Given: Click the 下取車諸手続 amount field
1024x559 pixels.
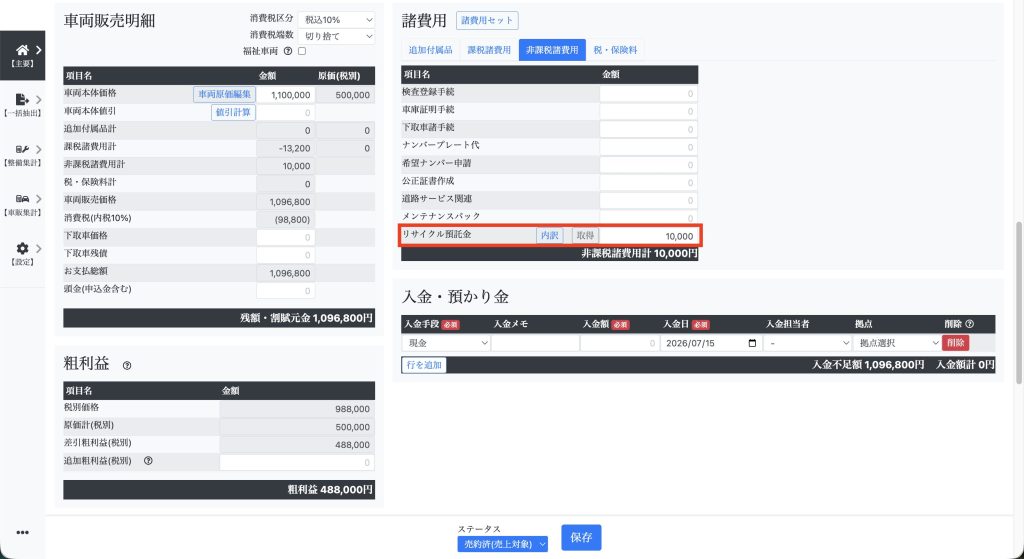Looking at the screenshot, I should (648, 129).
